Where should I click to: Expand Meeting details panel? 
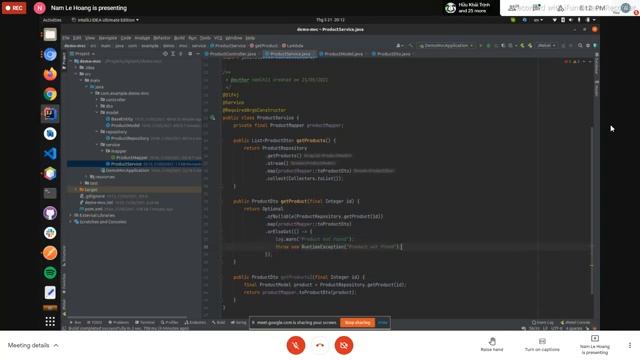point(33,345)
